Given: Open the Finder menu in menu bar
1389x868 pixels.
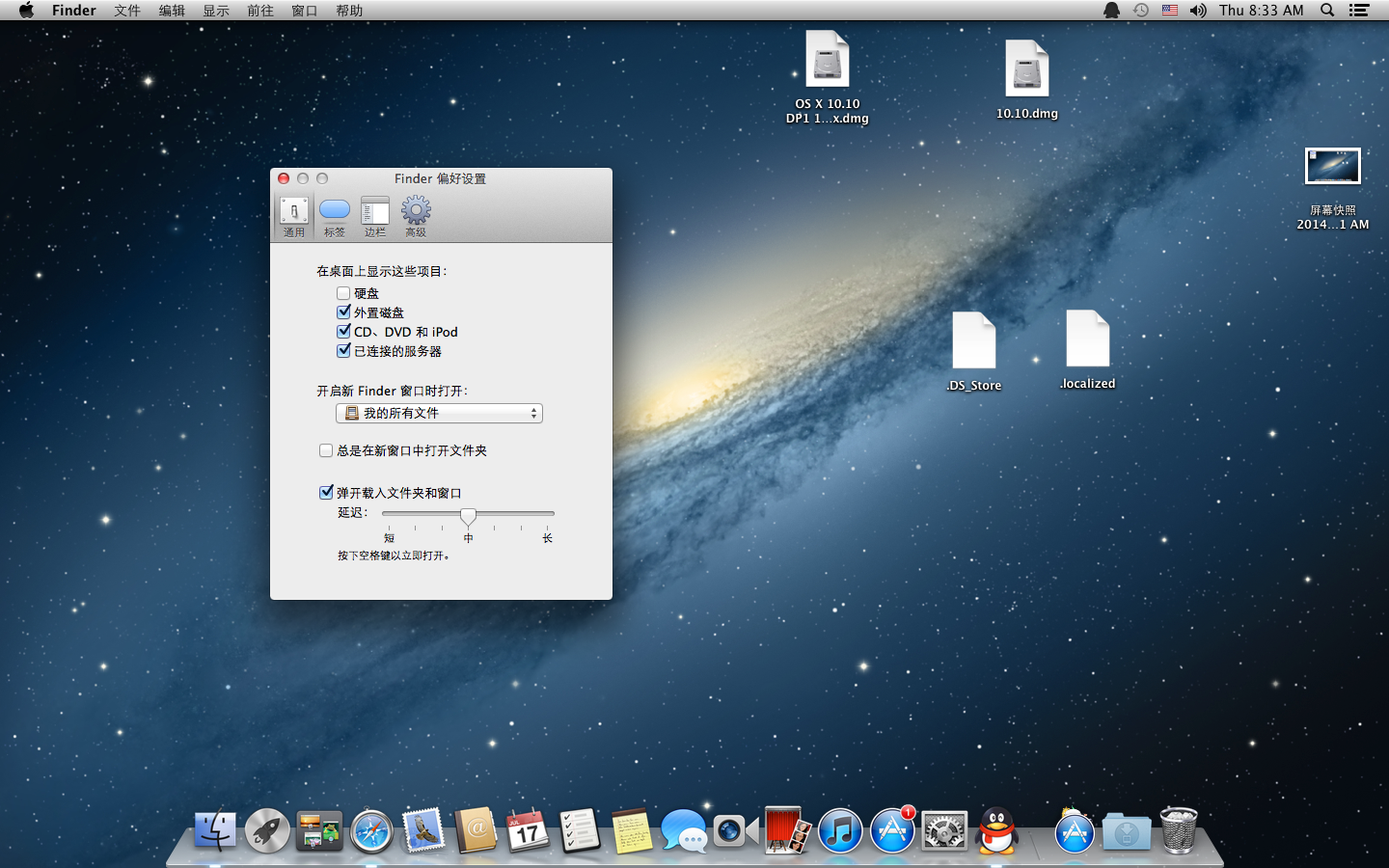Looking at the screenshot, I should tap(74, 11).
